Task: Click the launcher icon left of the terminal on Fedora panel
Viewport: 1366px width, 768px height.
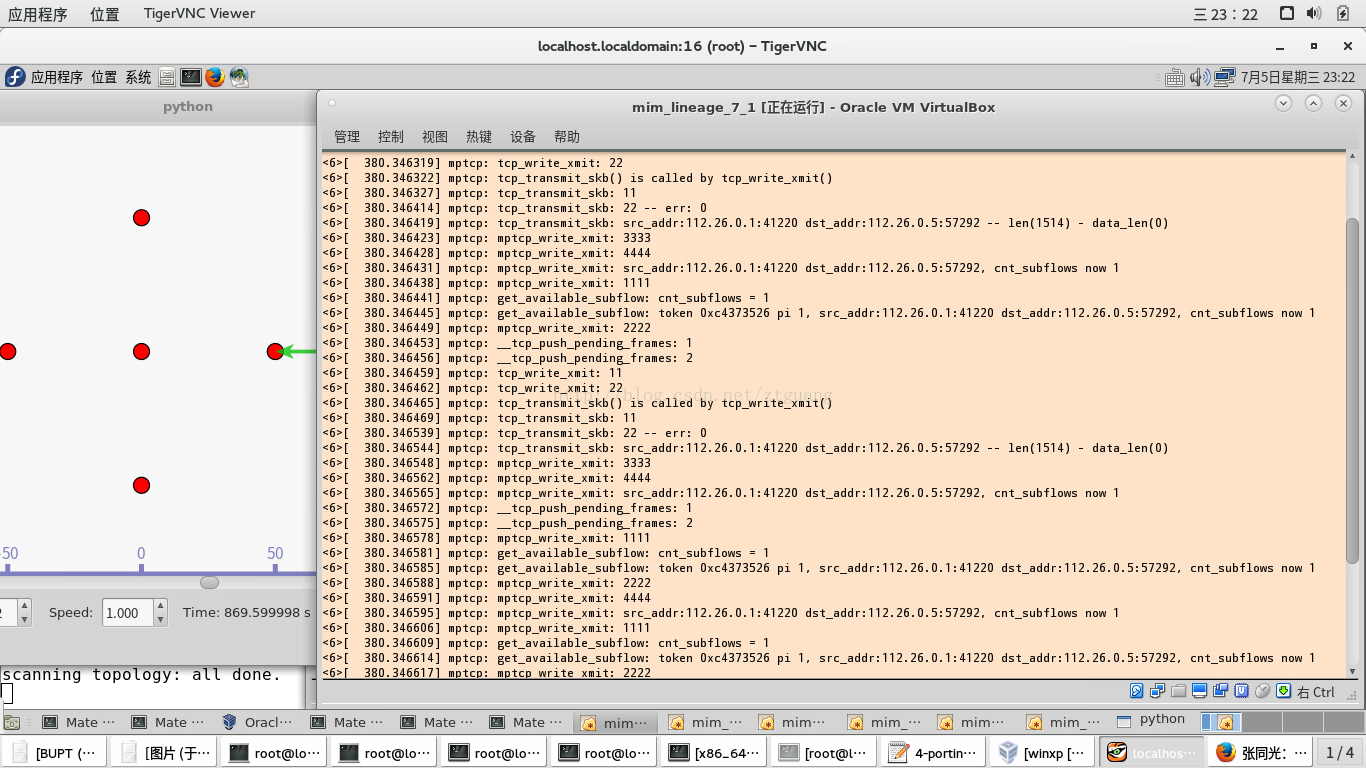Action: click(167, 77)
